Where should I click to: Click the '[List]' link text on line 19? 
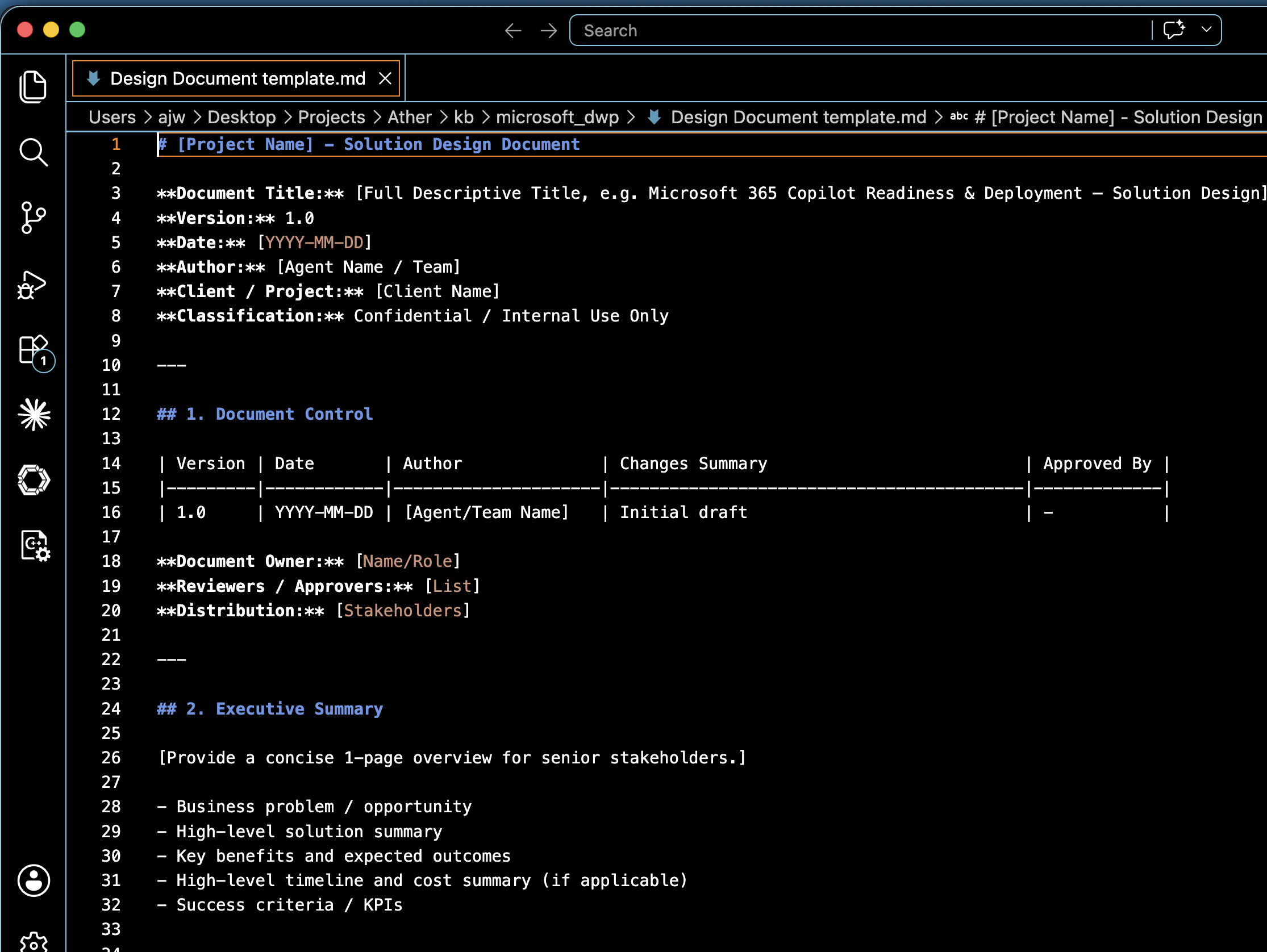tap(452, 586)
